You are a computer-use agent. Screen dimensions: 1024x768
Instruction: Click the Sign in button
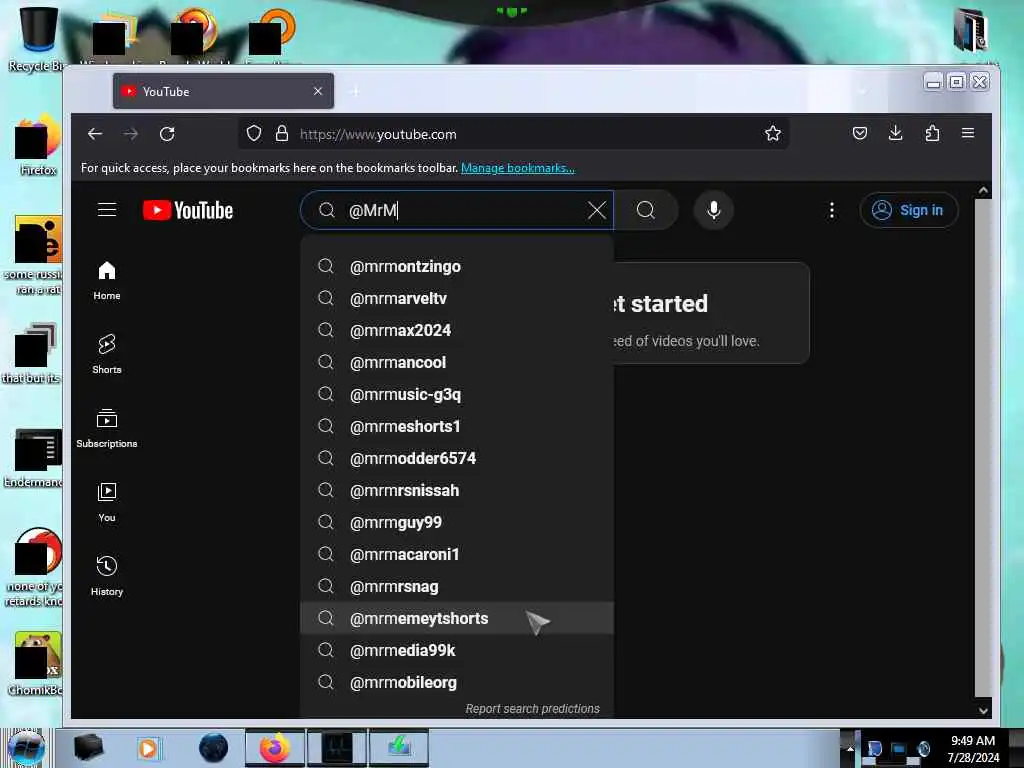pyautogui.click(x=909, y=210)
